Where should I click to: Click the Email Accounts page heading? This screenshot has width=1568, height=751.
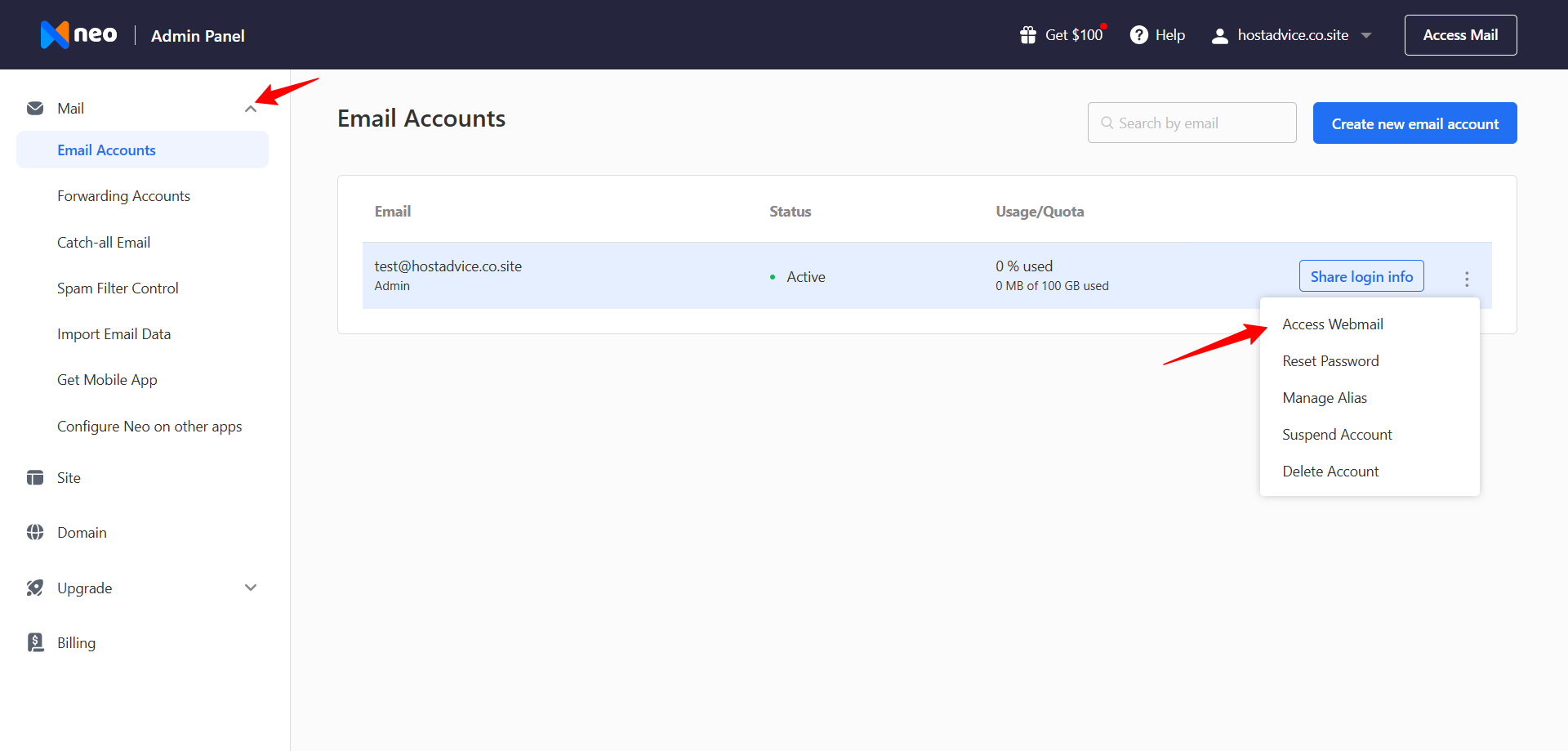[x=421, y=118]
